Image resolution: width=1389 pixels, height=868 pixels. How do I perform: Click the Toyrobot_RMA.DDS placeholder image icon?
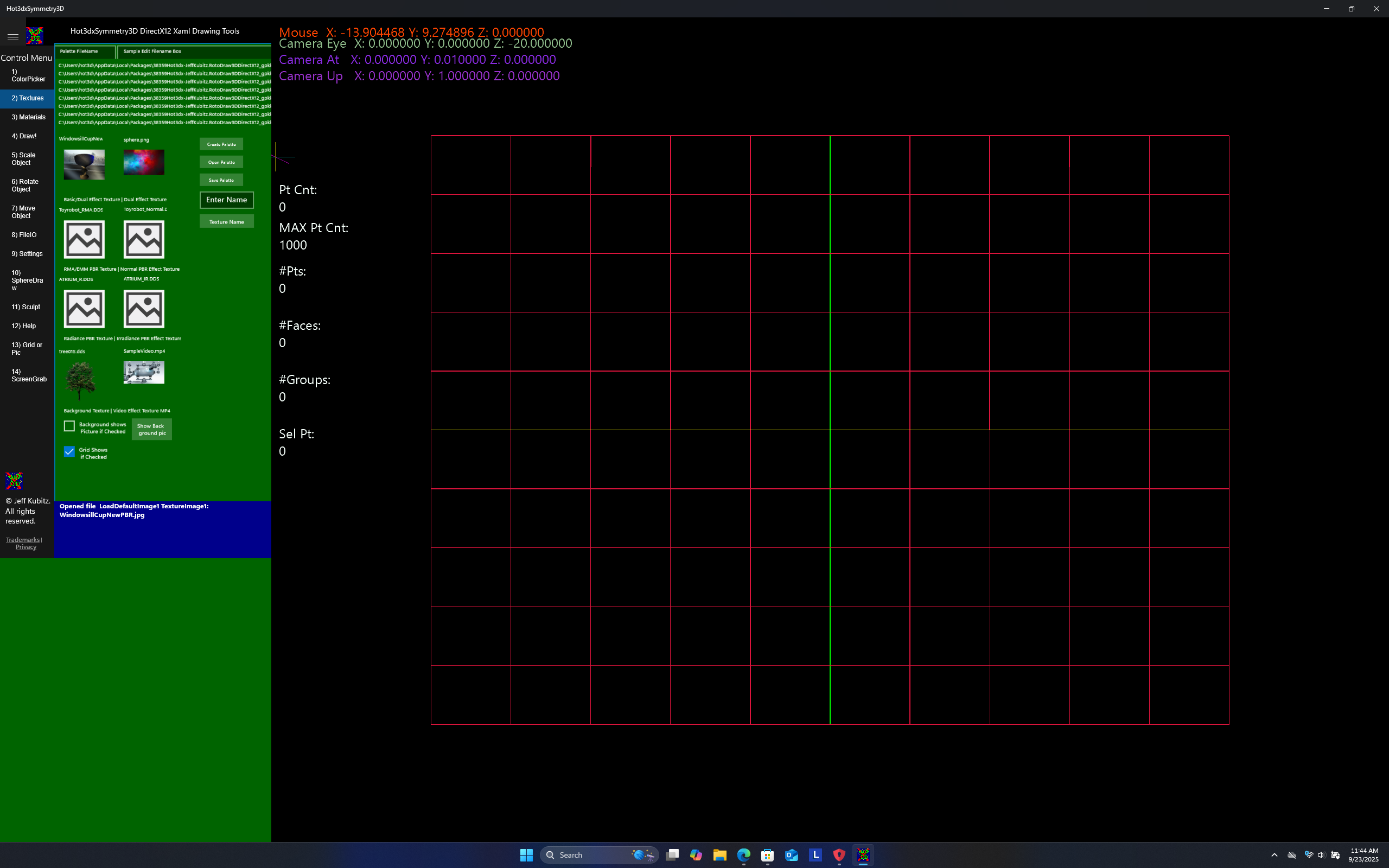pyautogui.click(x=84, y=239)
